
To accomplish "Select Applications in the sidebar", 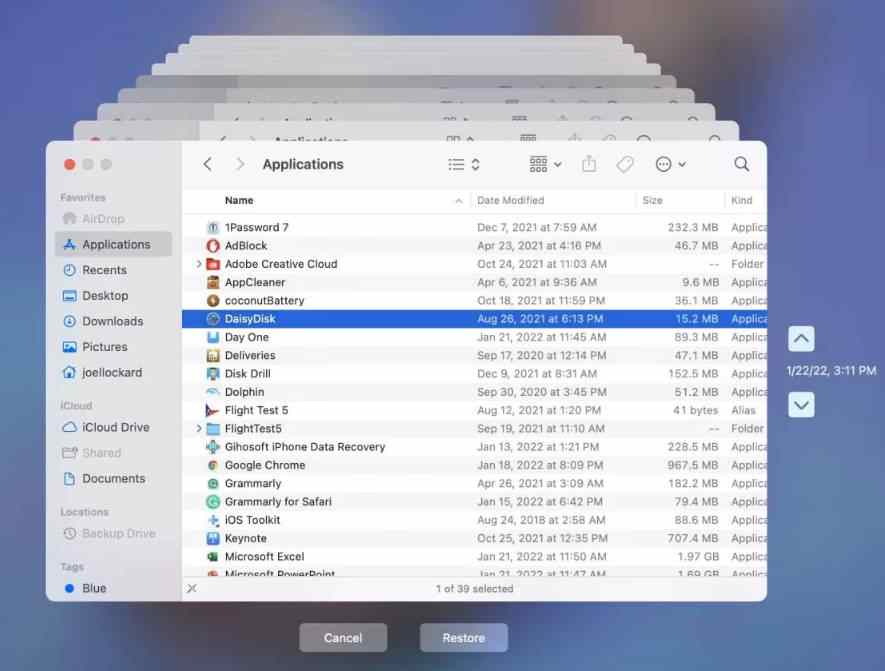I will pyautogui.click(x=113, y=244).
